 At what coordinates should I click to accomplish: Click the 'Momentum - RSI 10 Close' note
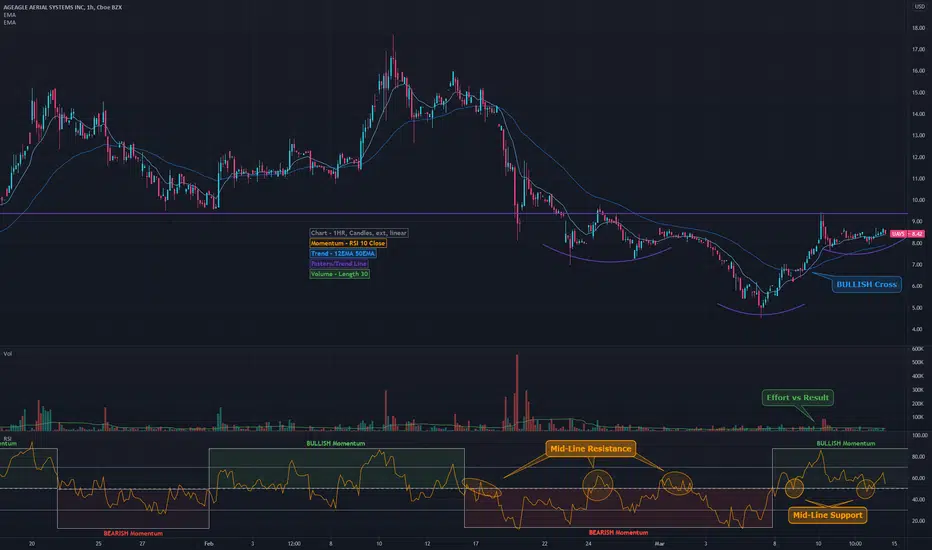click(348, 243)
